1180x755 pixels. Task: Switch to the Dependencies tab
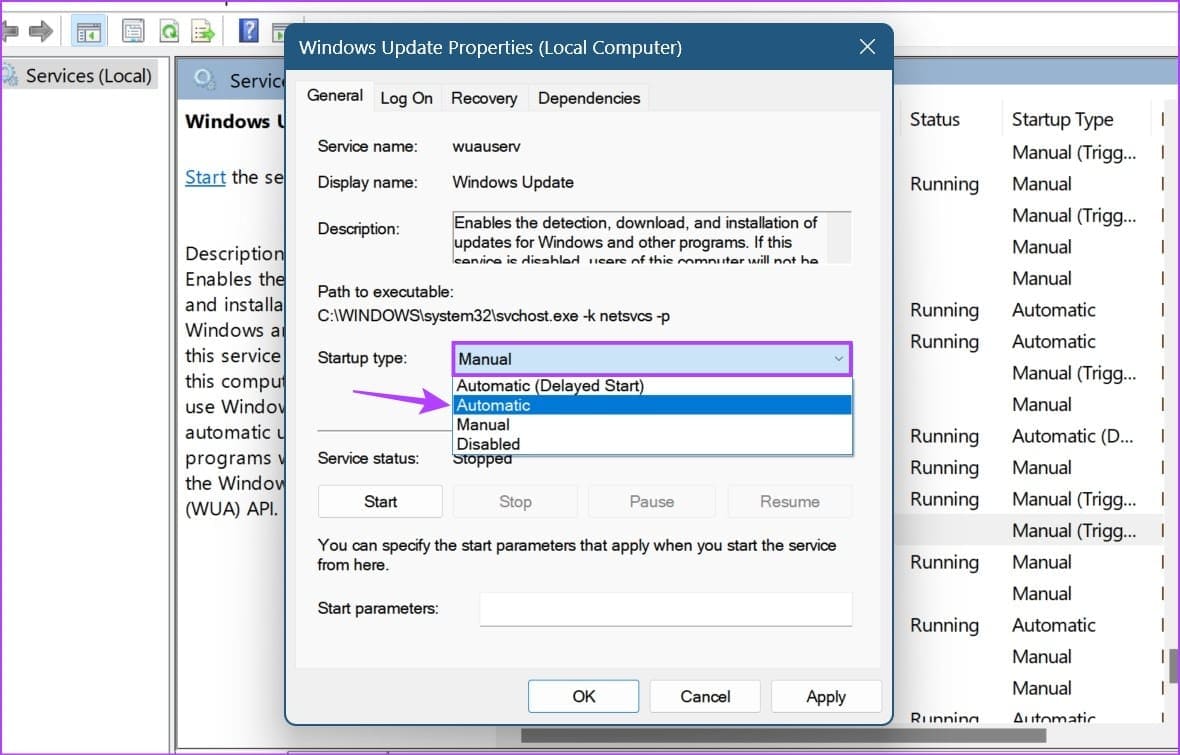tap(588, 98)
